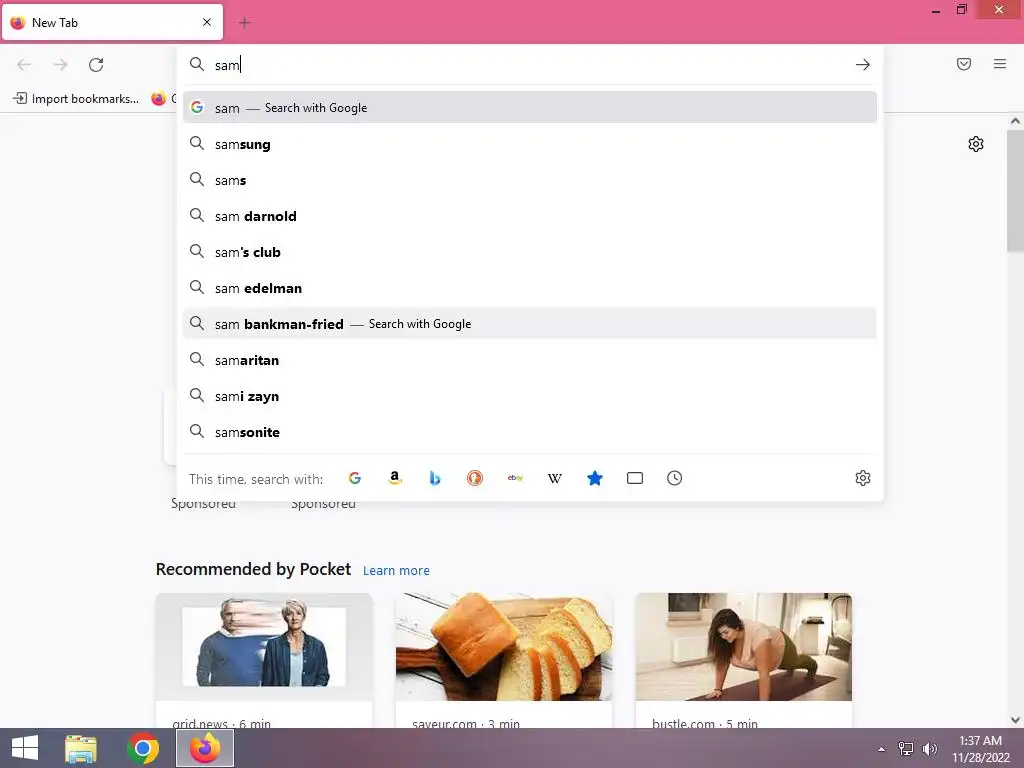The width and height of the screenshot is (1024, 768).
Task: Click scrollbar down arrow
Action: [x=1015, y=720]
